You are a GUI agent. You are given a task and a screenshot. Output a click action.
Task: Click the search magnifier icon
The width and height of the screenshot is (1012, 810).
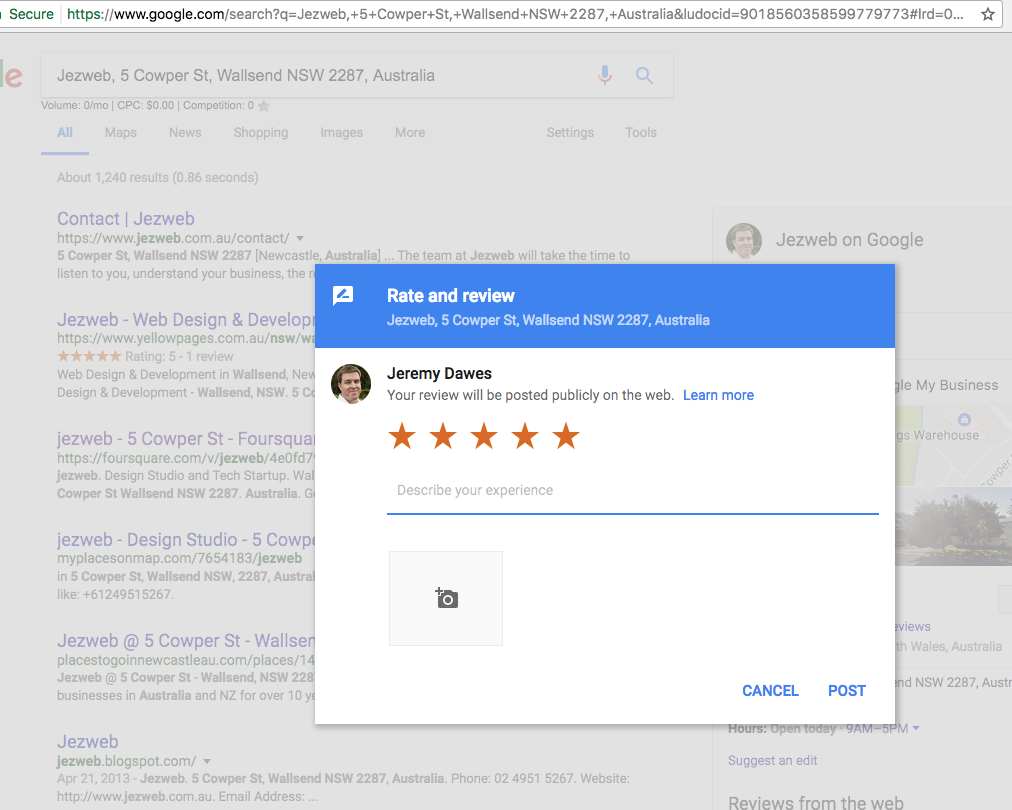pos(644,76)
